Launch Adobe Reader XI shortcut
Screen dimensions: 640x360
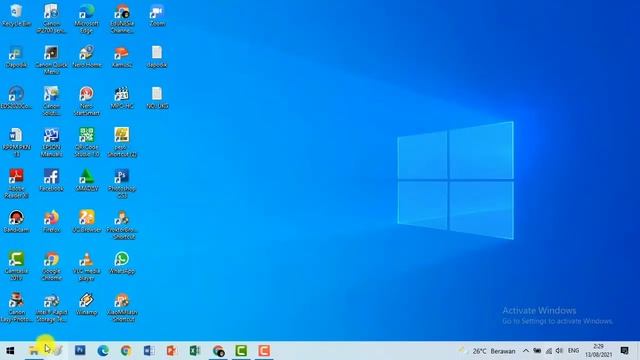pos(16,183)
